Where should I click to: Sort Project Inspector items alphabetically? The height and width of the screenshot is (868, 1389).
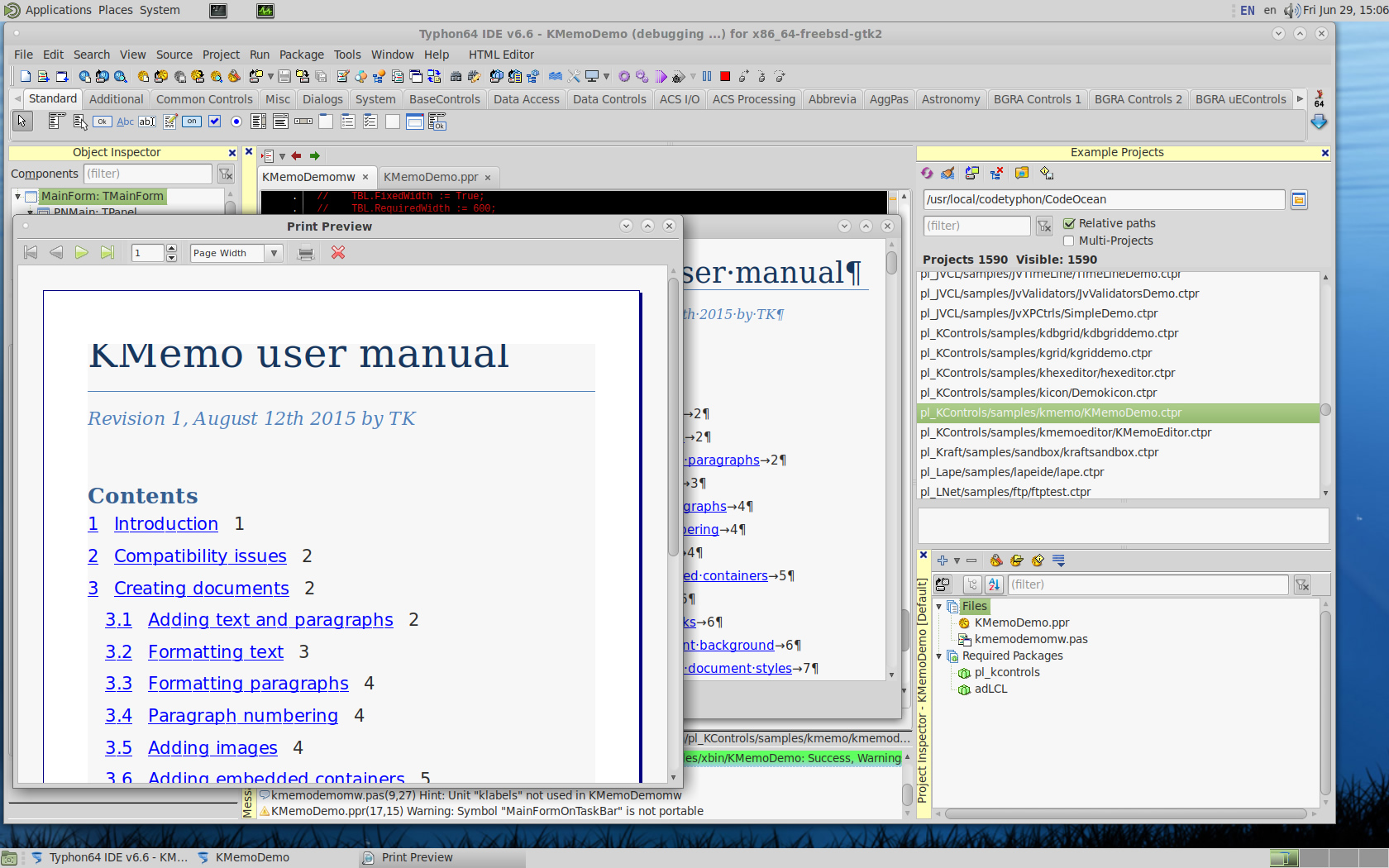click(995, 584)
